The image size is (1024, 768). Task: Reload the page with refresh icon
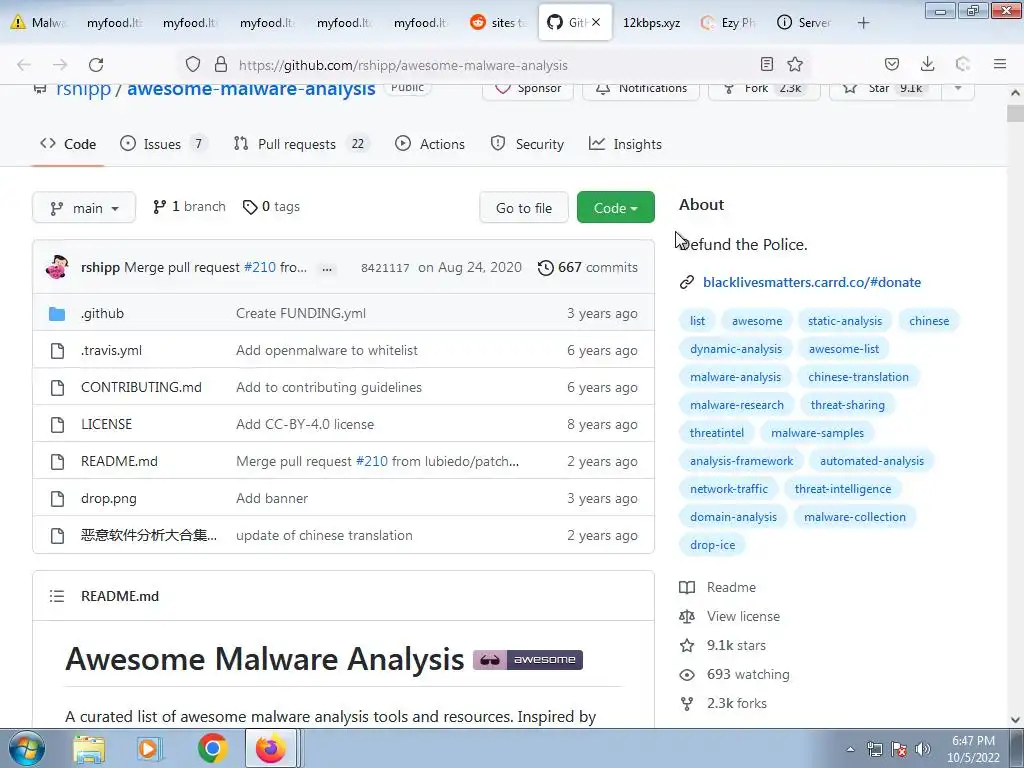tap(96, 65)
